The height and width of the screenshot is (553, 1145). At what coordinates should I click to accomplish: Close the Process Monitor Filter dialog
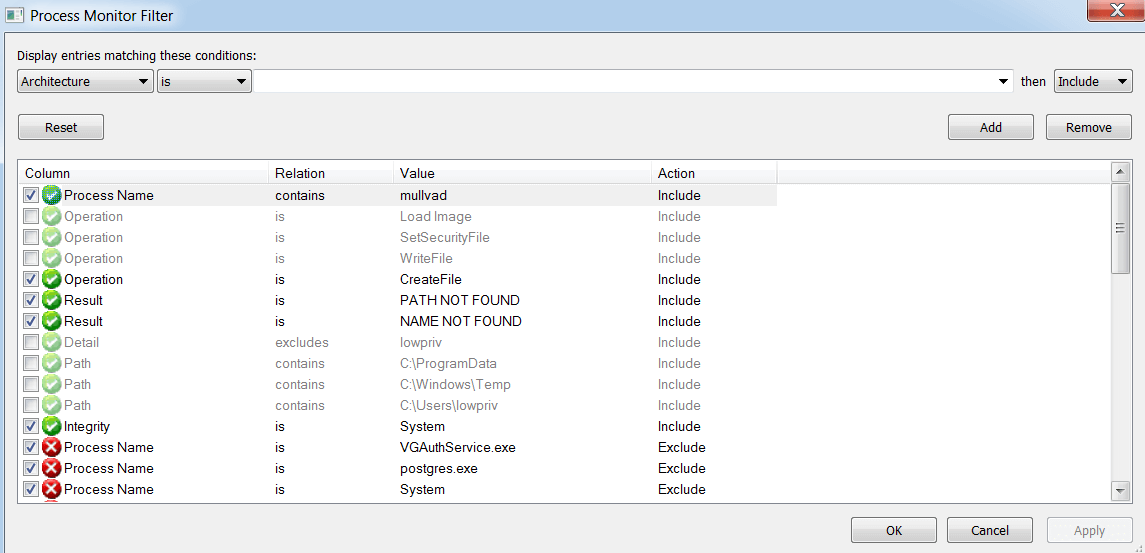click(1117, 9)
